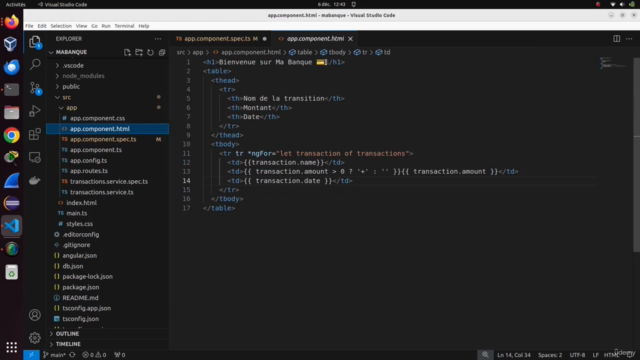Image resolution: width=640 pixels, height=360 pixels.
Task: Open the View menu
Action: pyautogui.click(x=81, y=26)
